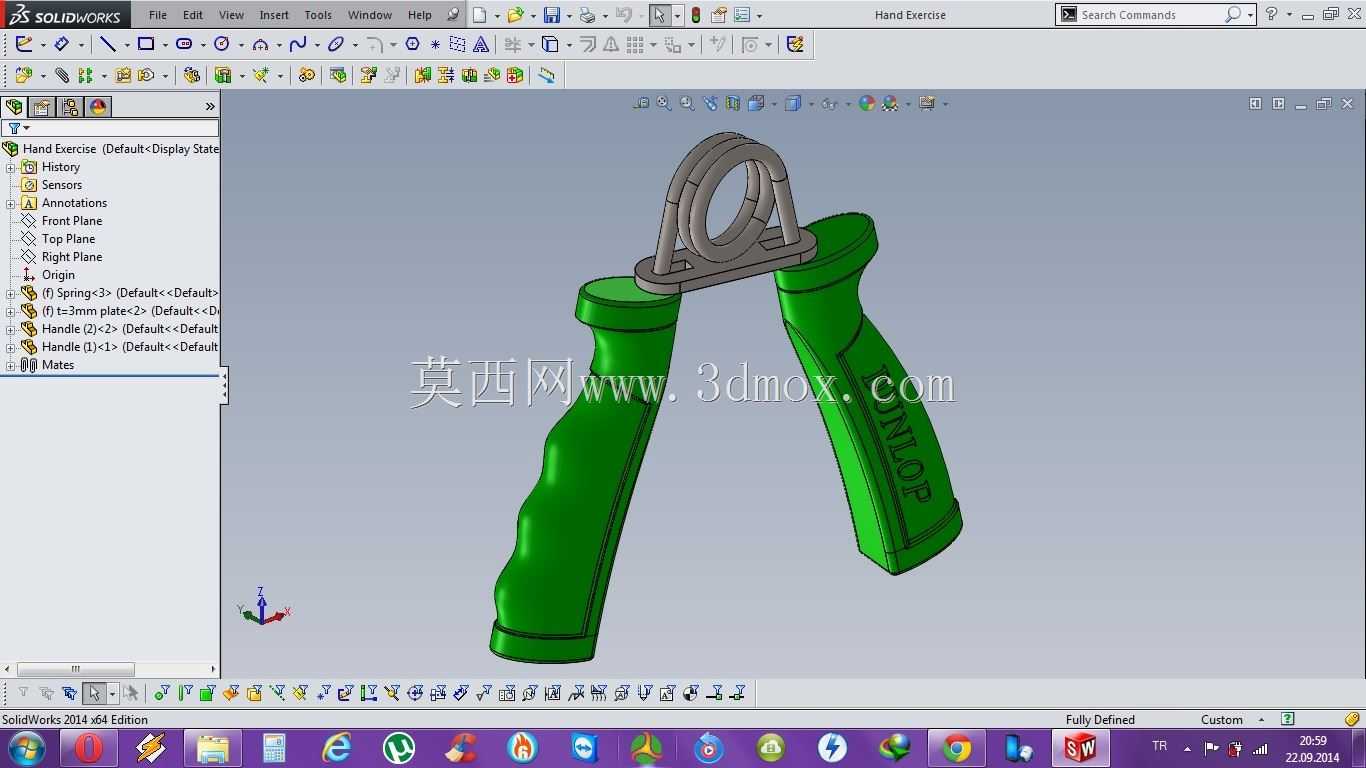The image size is (1366, 768).
Task: Open the ConfigurationManager tab
Action: (x=70, y=107)
